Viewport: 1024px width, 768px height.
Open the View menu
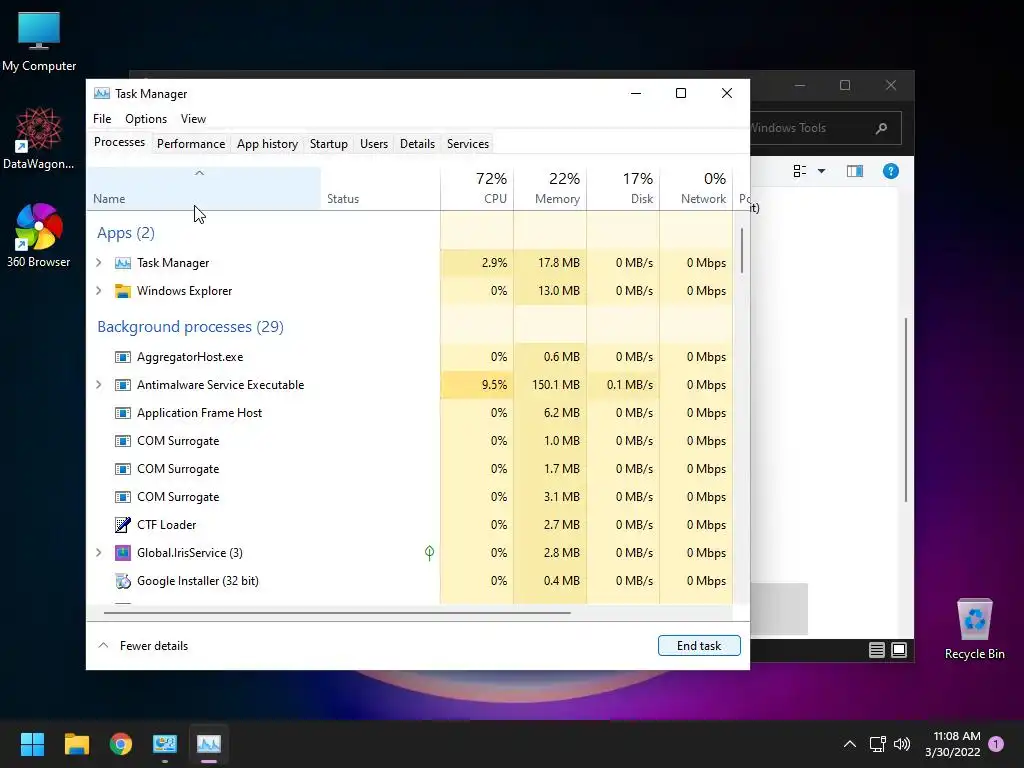click(193, 119)
